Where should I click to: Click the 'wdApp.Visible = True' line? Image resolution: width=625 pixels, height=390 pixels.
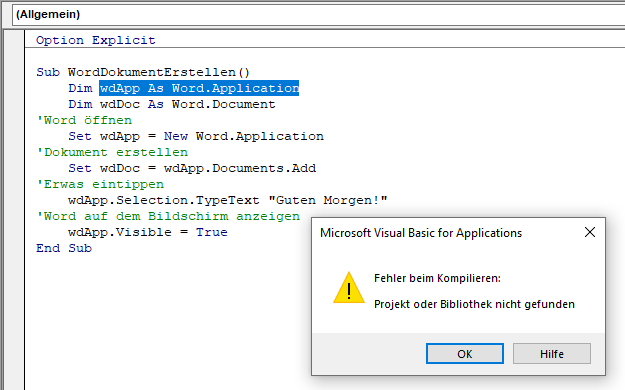(148, 232)
